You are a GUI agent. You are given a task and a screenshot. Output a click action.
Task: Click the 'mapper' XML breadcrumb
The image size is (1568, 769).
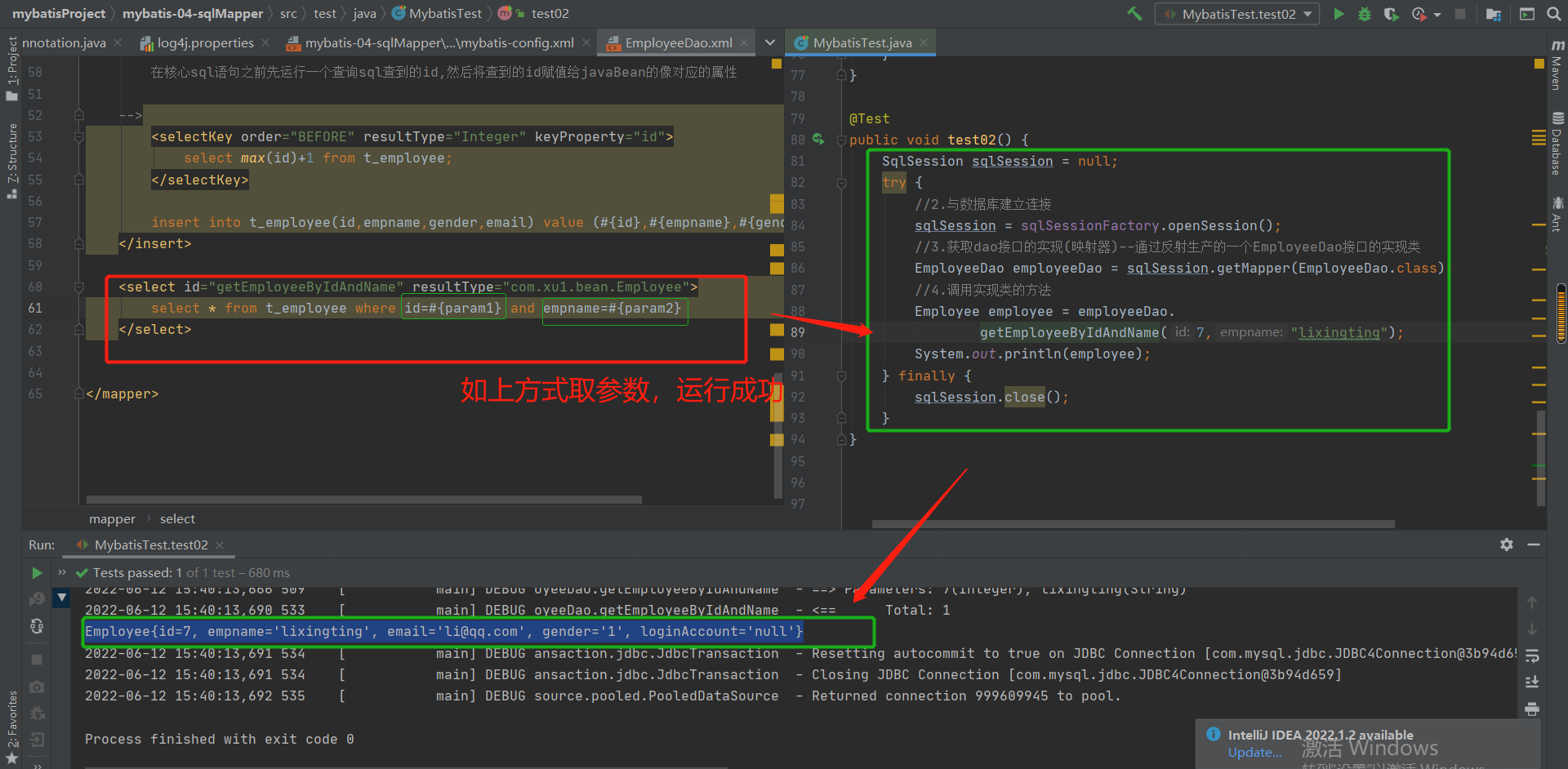point(112,519)
